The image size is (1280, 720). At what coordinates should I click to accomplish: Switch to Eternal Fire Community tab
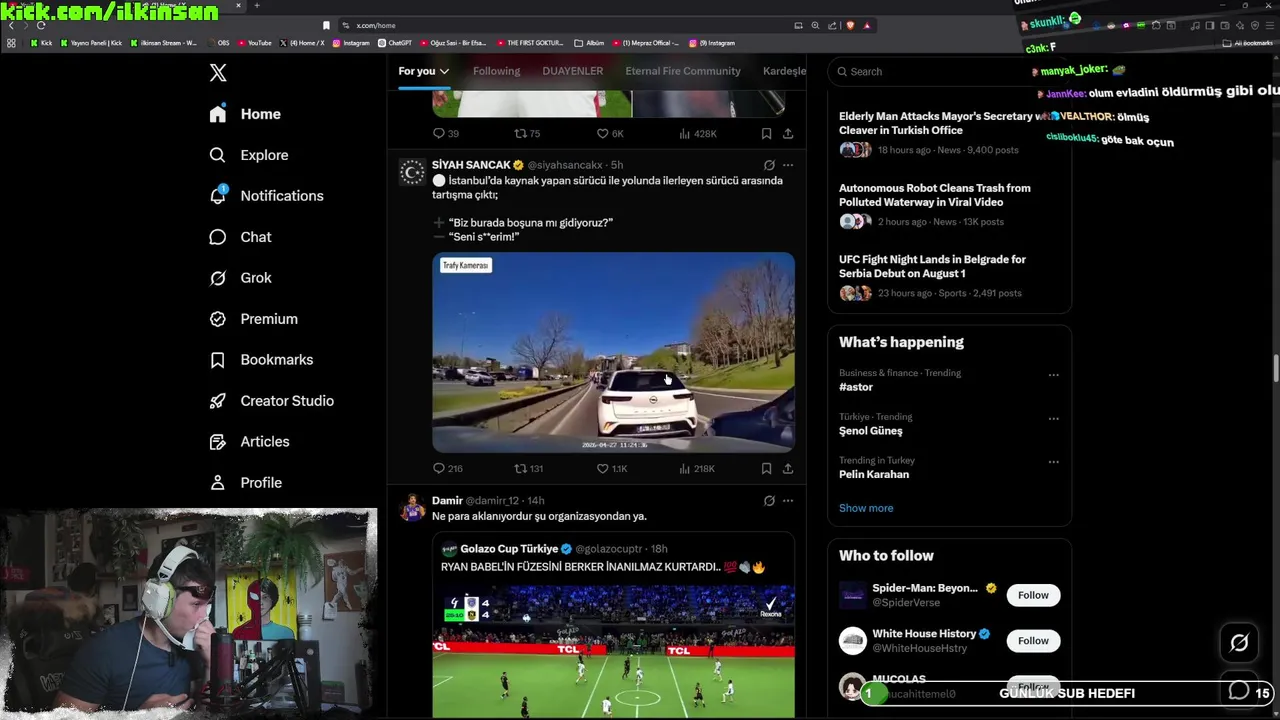coord(683,71)
